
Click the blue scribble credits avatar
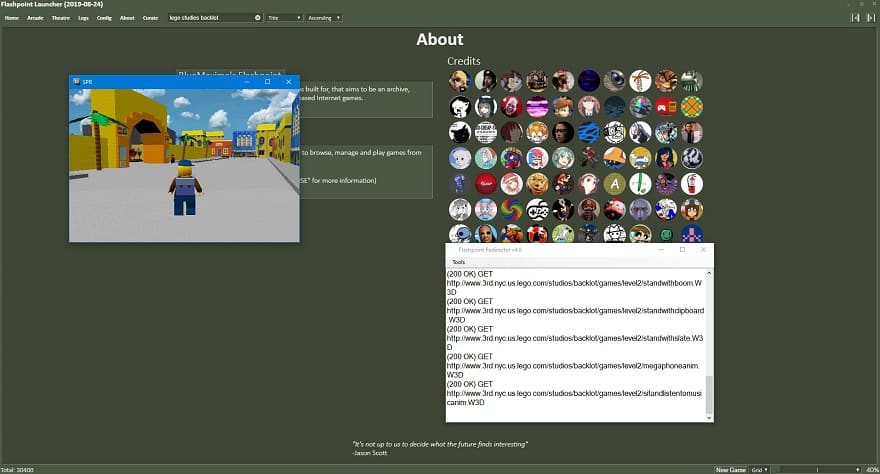pos(589,132)
